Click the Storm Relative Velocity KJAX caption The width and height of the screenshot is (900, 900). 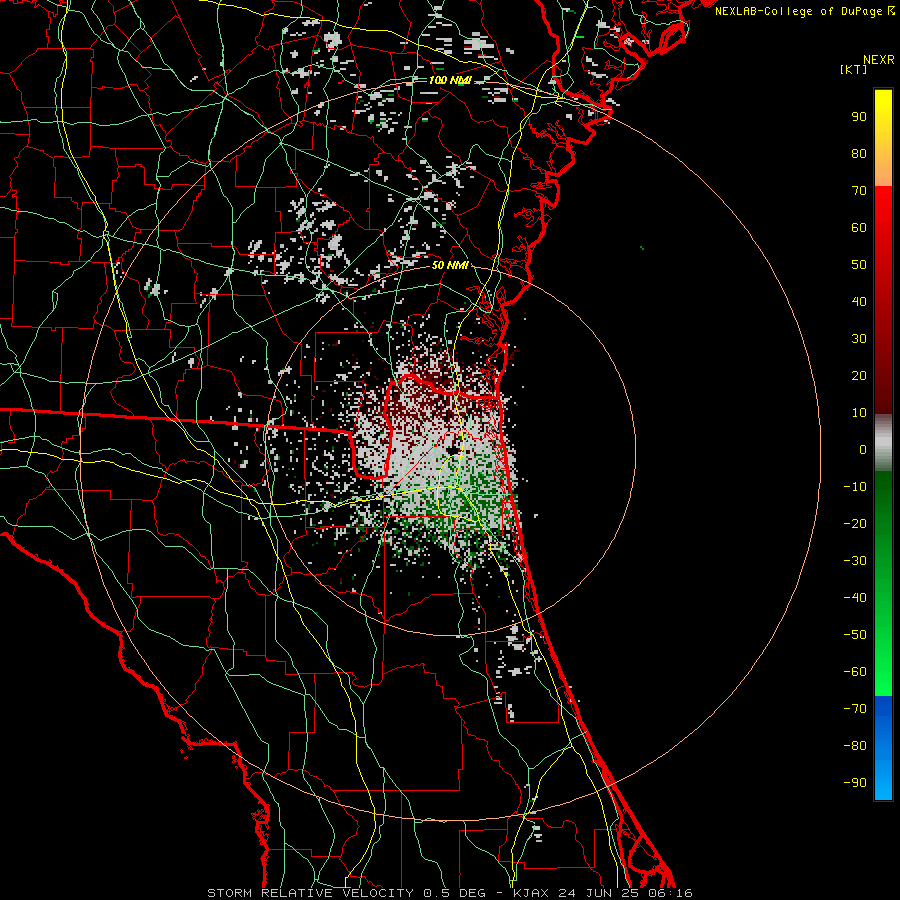click(450, 893)
